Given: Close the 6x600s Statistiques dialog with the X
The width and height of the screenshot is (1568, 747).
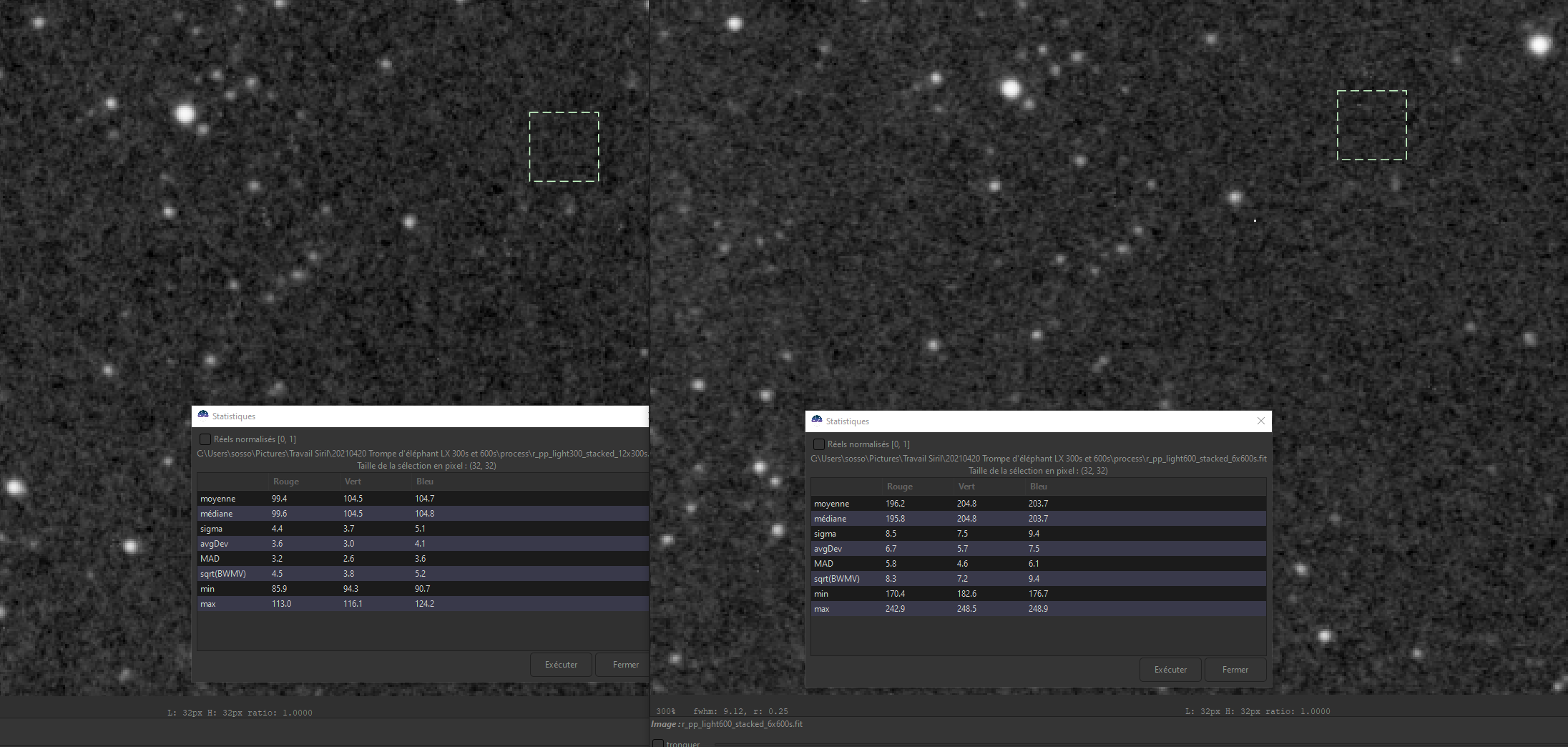Looking at the screenshot, I should (x=1261, y=421).
